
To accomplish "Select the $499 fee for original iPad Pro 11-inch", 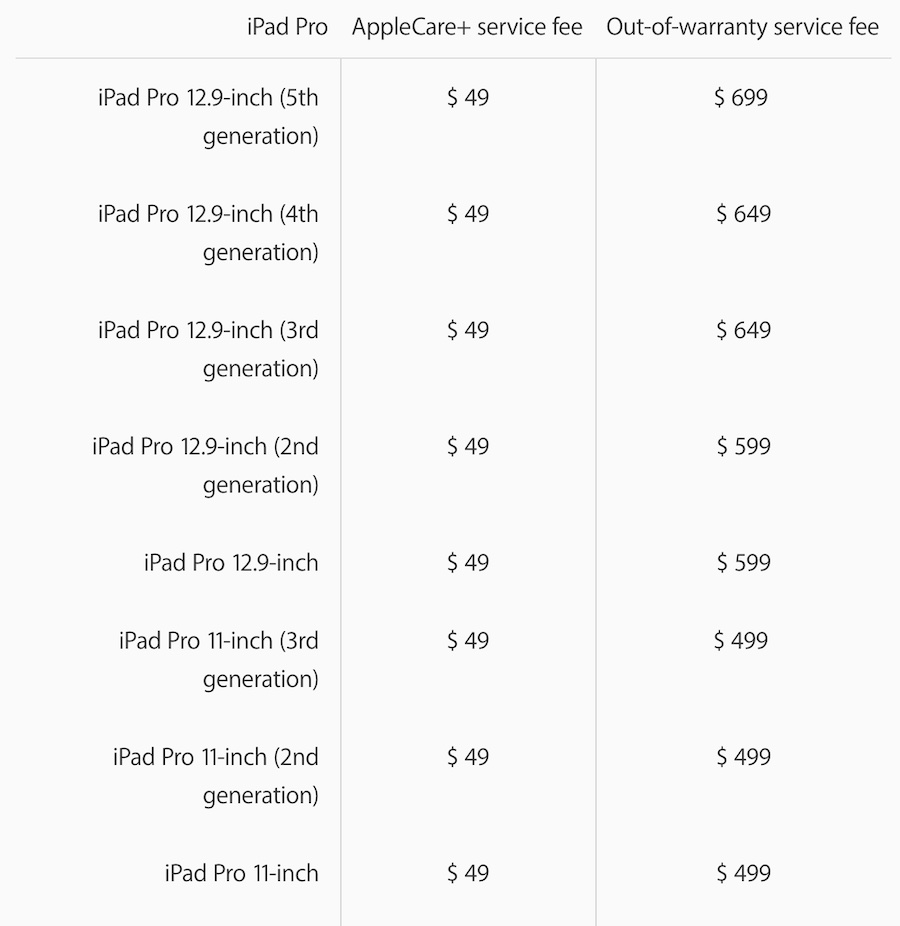I will [743, 873].
